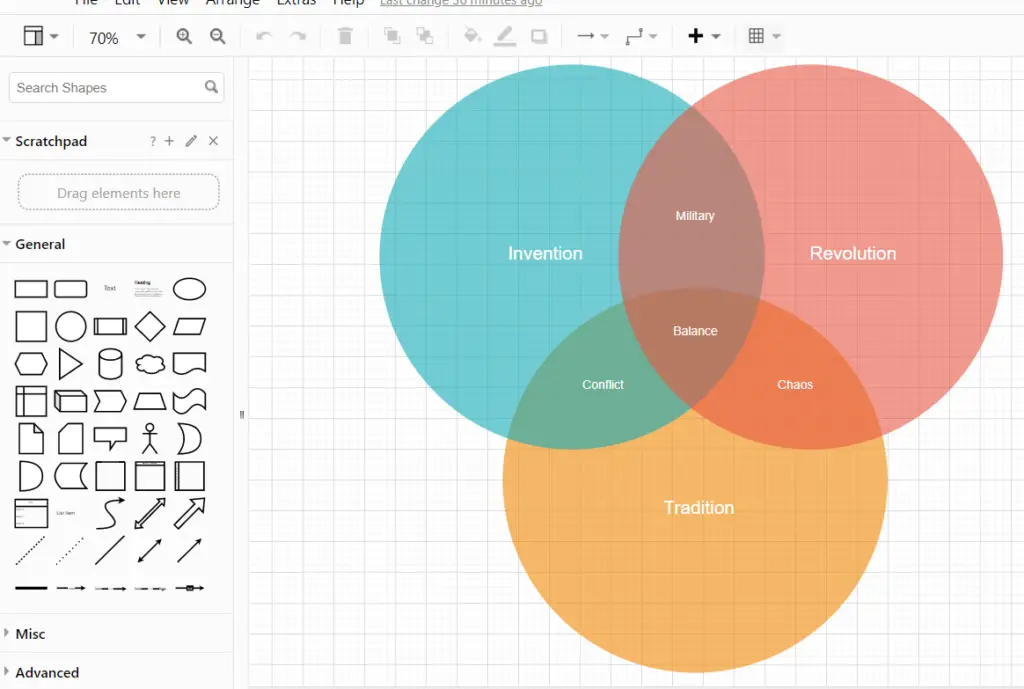
Task: Click the Scratchpad add plus icon
Action: point(169,141)
